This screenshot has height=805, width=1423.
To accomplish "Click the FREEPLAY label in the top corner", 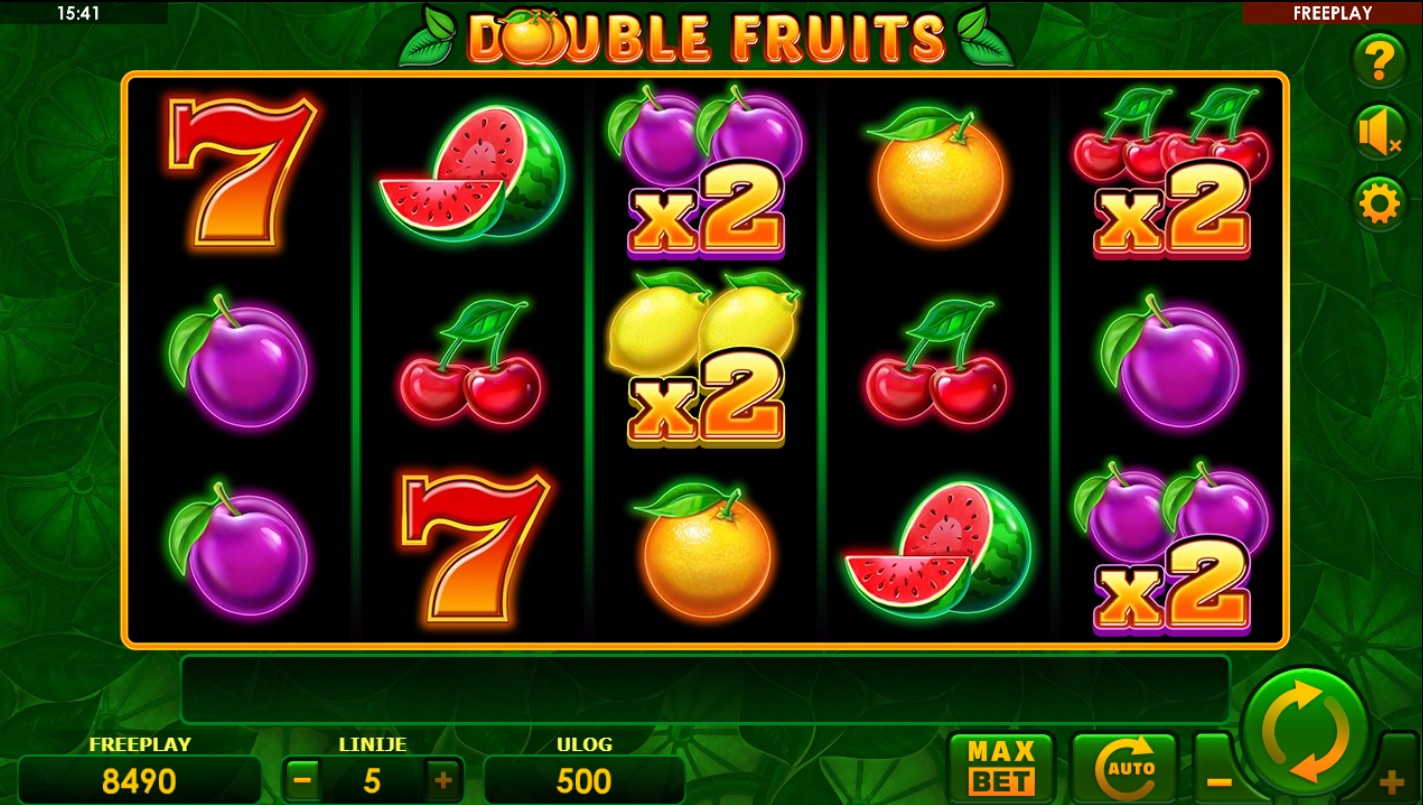I will [x=1332, y=13].
